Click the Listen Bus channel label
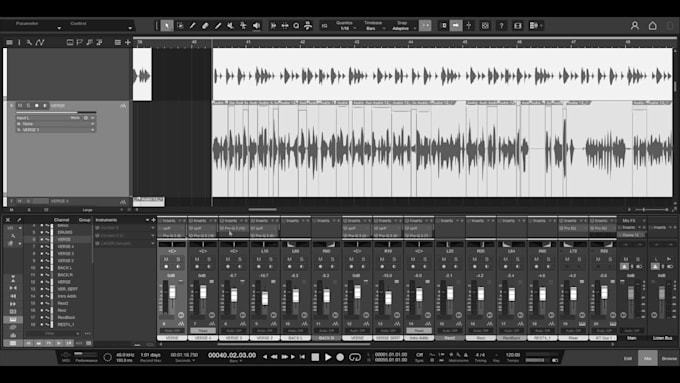Screen dimensions: 680x383 click(x=662, y=338)
